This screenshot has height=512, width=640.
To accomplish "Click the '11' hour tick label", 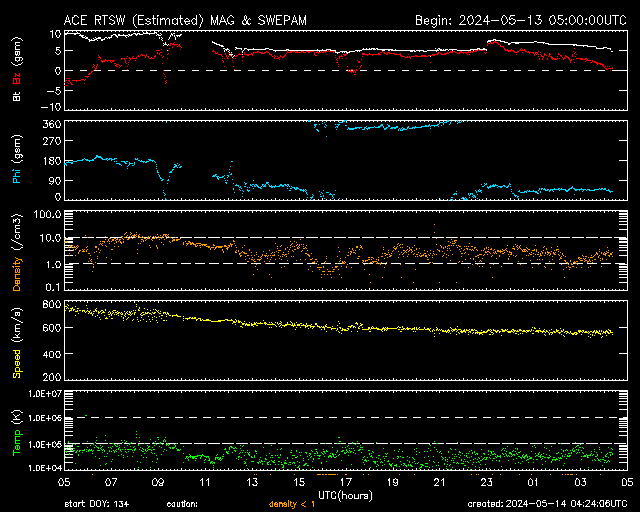I will click(x=205, y=482).
